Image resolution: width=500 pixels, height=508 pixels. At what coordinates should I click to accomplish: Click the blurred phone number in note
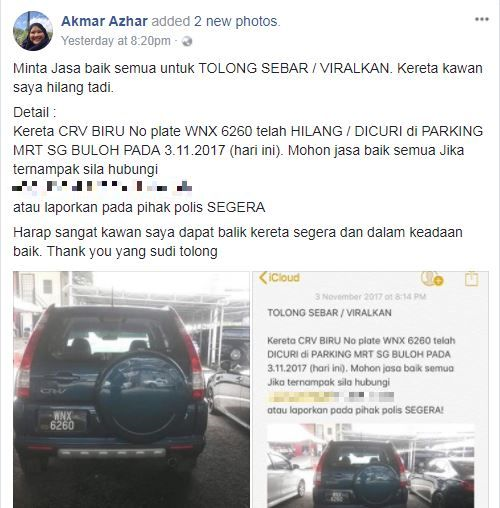point(331,396)
